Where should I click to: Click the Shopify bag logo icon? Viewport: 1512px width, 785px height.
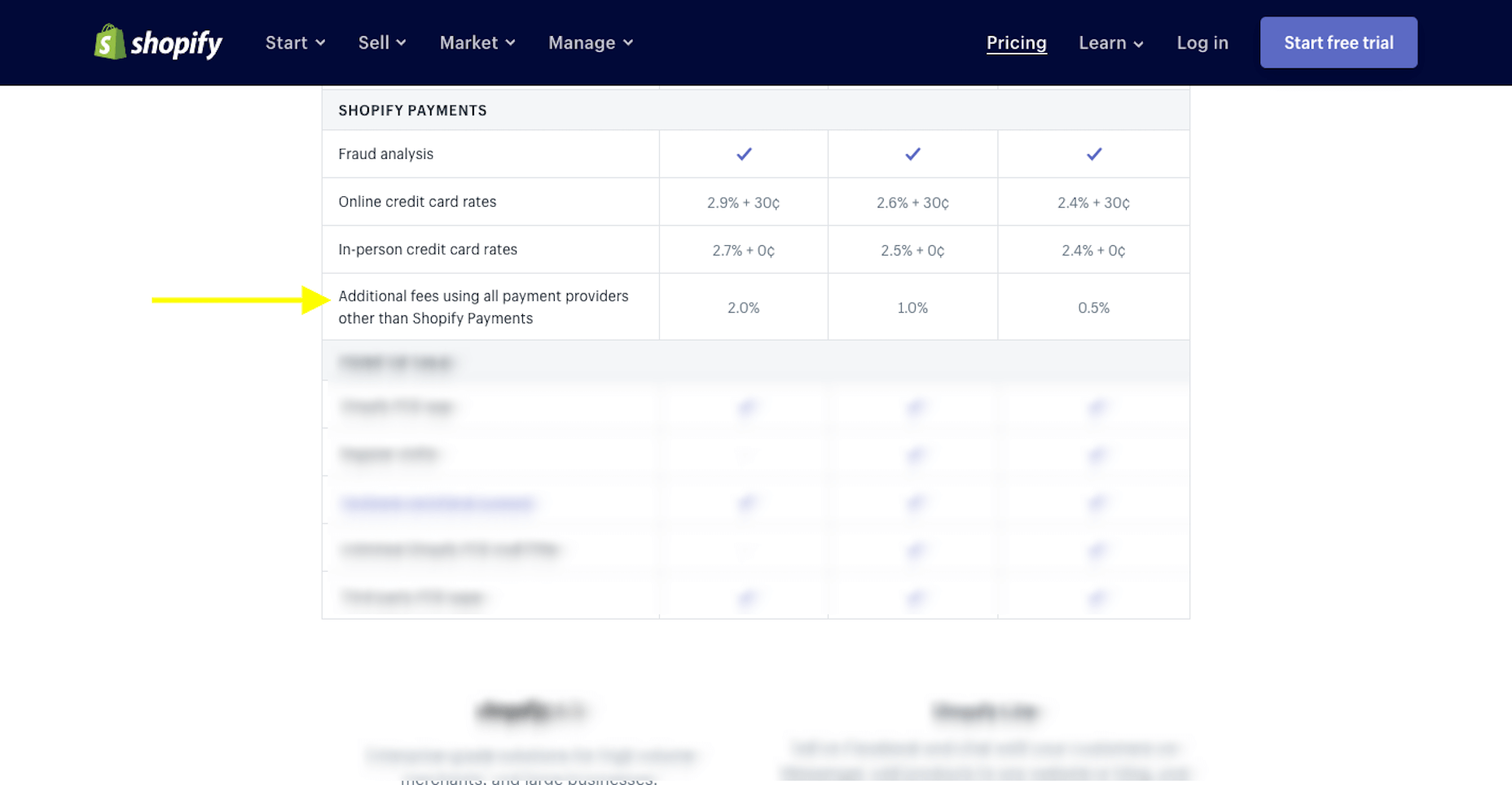coord(110,42)
